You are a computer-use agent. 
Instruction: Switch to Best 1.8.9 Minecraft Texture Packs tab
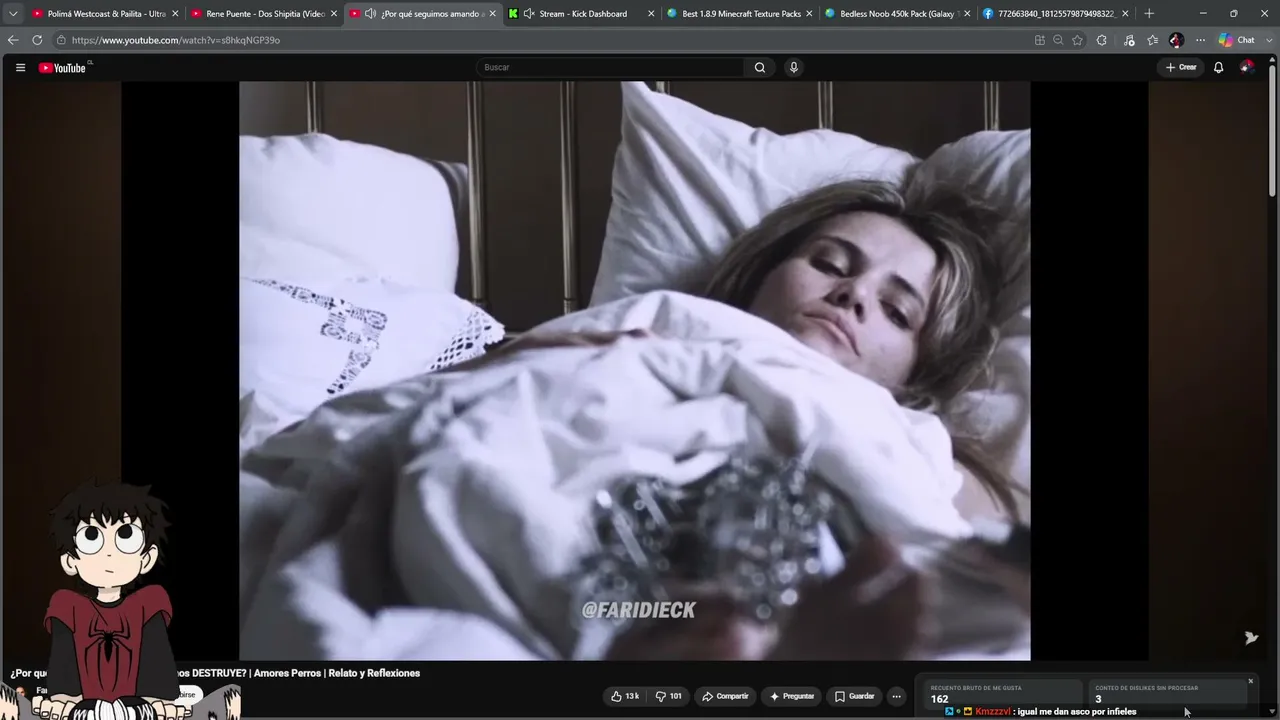(x=740, y=14)
